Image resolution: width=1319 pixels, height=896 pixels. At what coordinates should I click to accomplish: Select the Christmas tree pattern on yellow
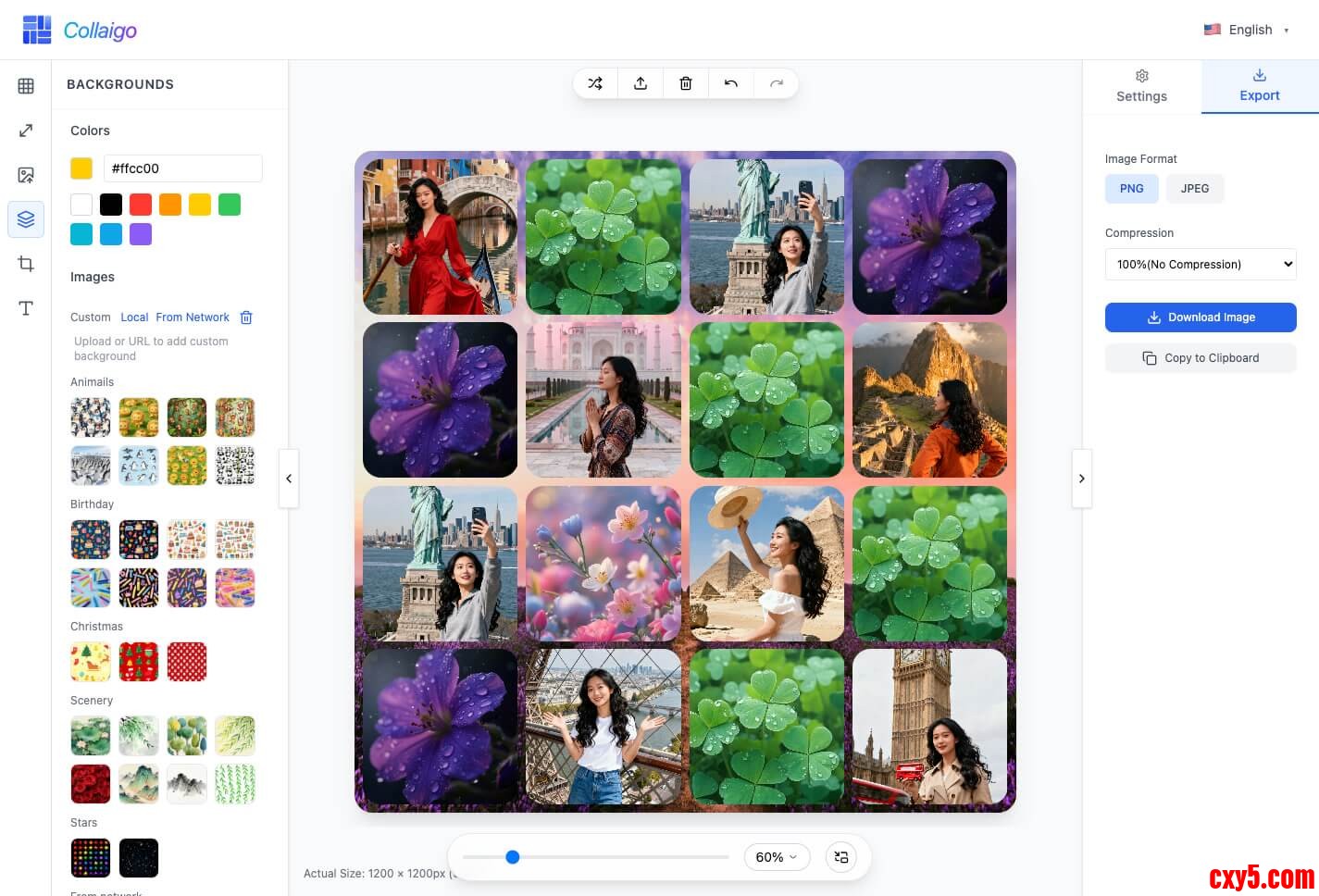pos(91,662)
